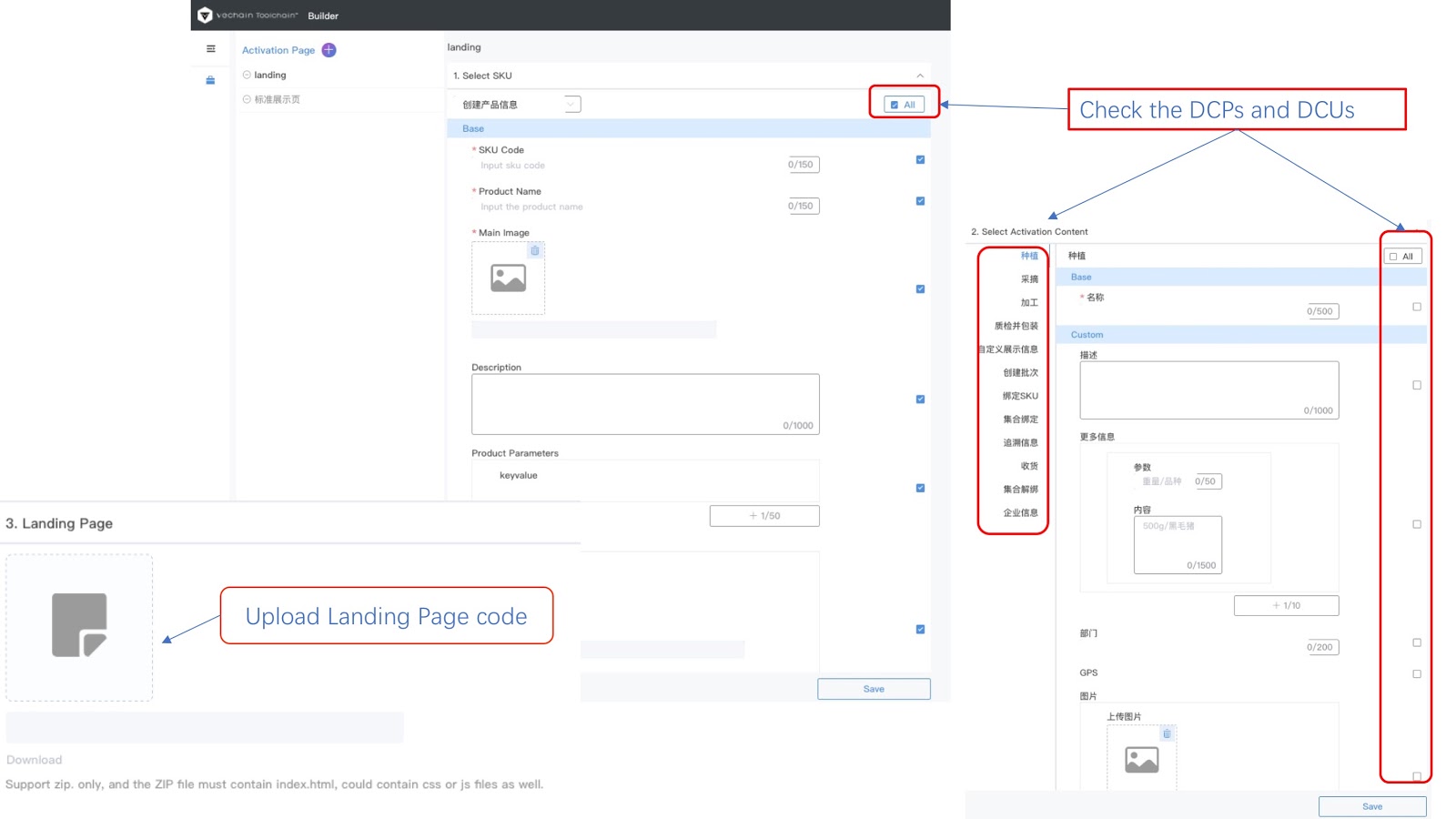Image resolution: width=1456 pixels, height=819 pixels.
Task: Focus the 内容 text area
Action: click(x=1178, y=545)
